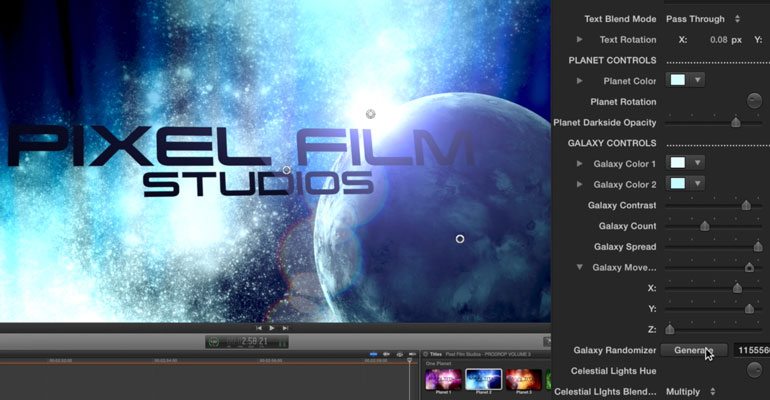Collapse the Galaxy Move parameter group
The width and height of the screenshot is (770, 400).
click(x=579, y=267)
